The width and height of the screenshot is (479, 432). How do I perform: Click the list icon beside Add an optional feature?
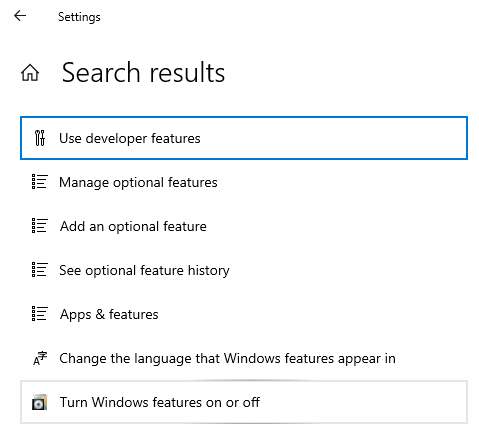click(40, 226)
